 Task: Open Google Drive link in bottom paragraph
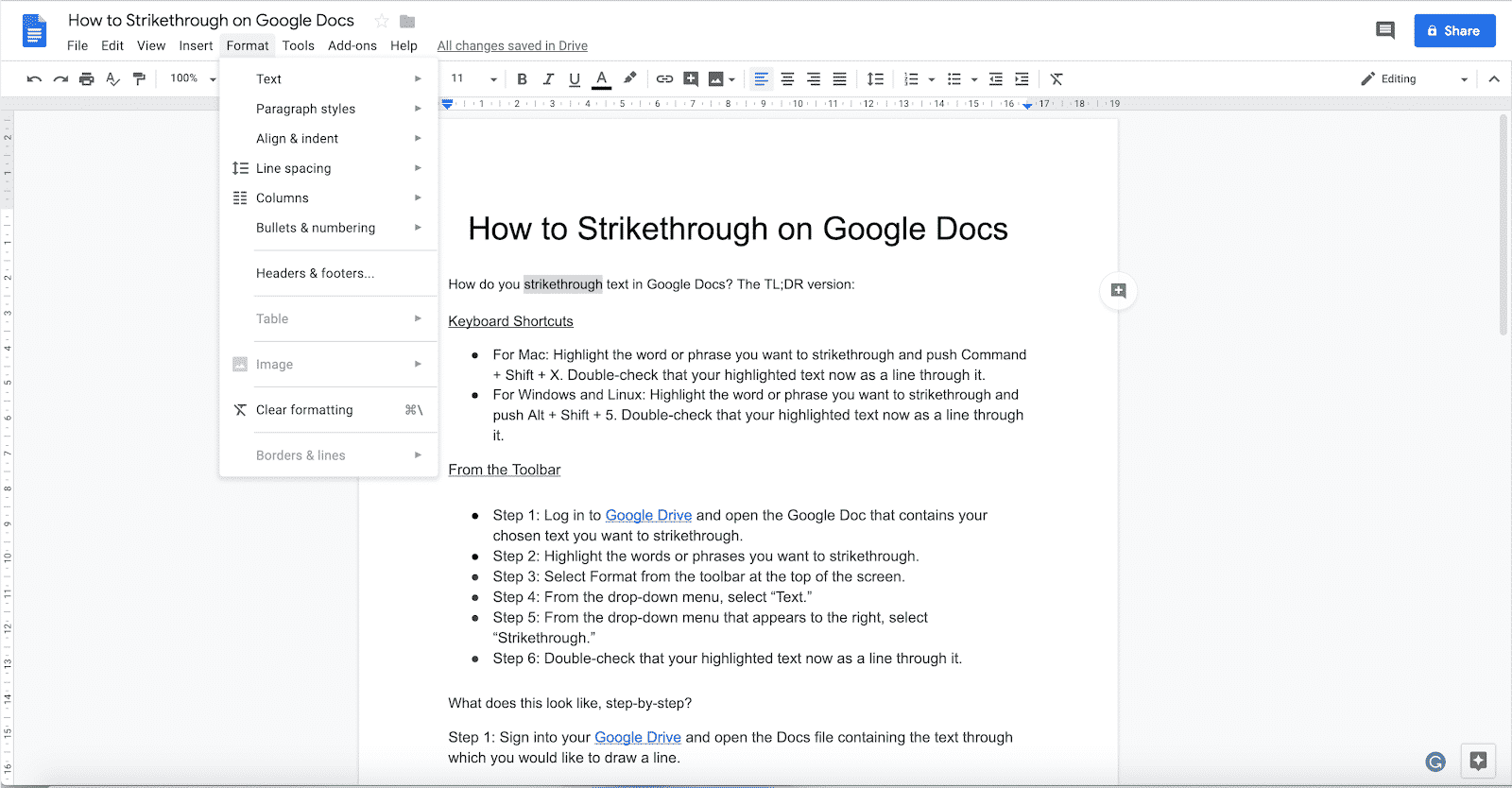pyautogui.click(x=638, y=737)
